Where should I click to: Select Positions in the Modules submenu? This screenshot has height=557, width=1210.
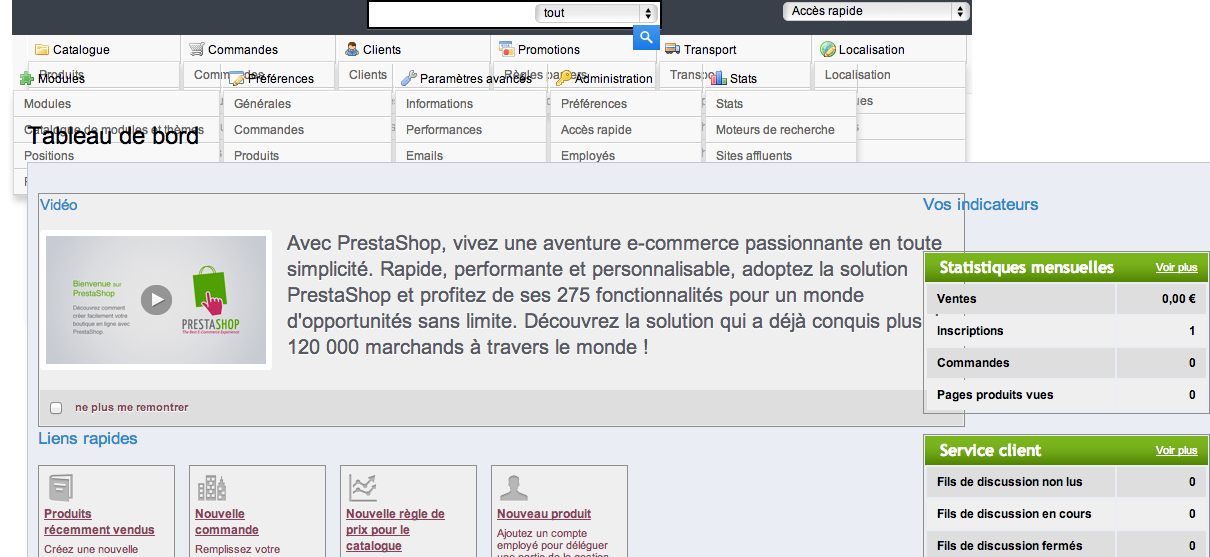[49, 156]
